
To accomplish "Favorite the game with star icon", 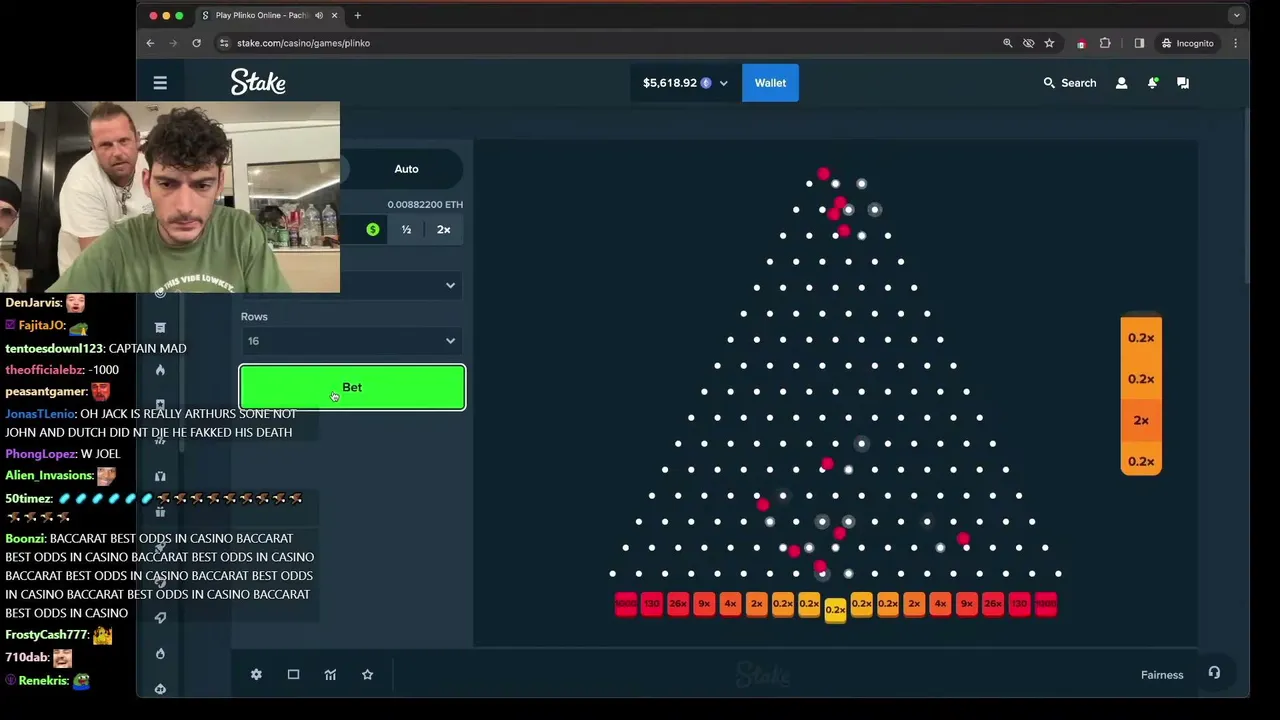I will [x=367, y=675].
